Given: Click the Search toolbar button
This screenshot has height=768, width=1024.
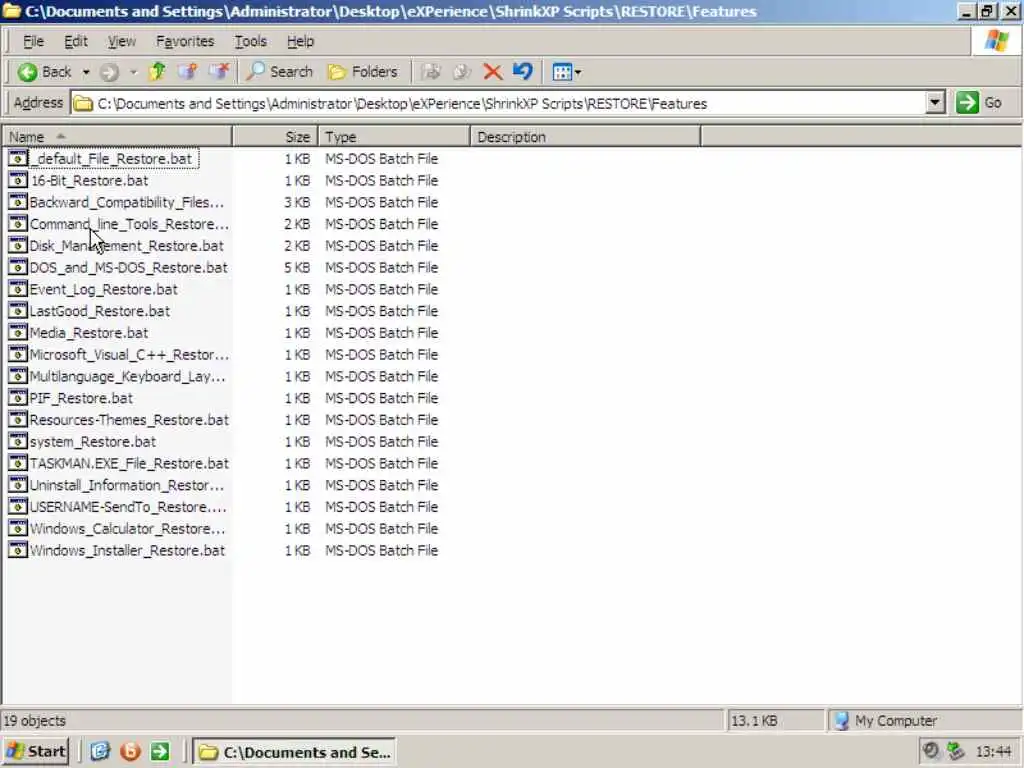Looking at the screenshot, I should click(280, 72).
